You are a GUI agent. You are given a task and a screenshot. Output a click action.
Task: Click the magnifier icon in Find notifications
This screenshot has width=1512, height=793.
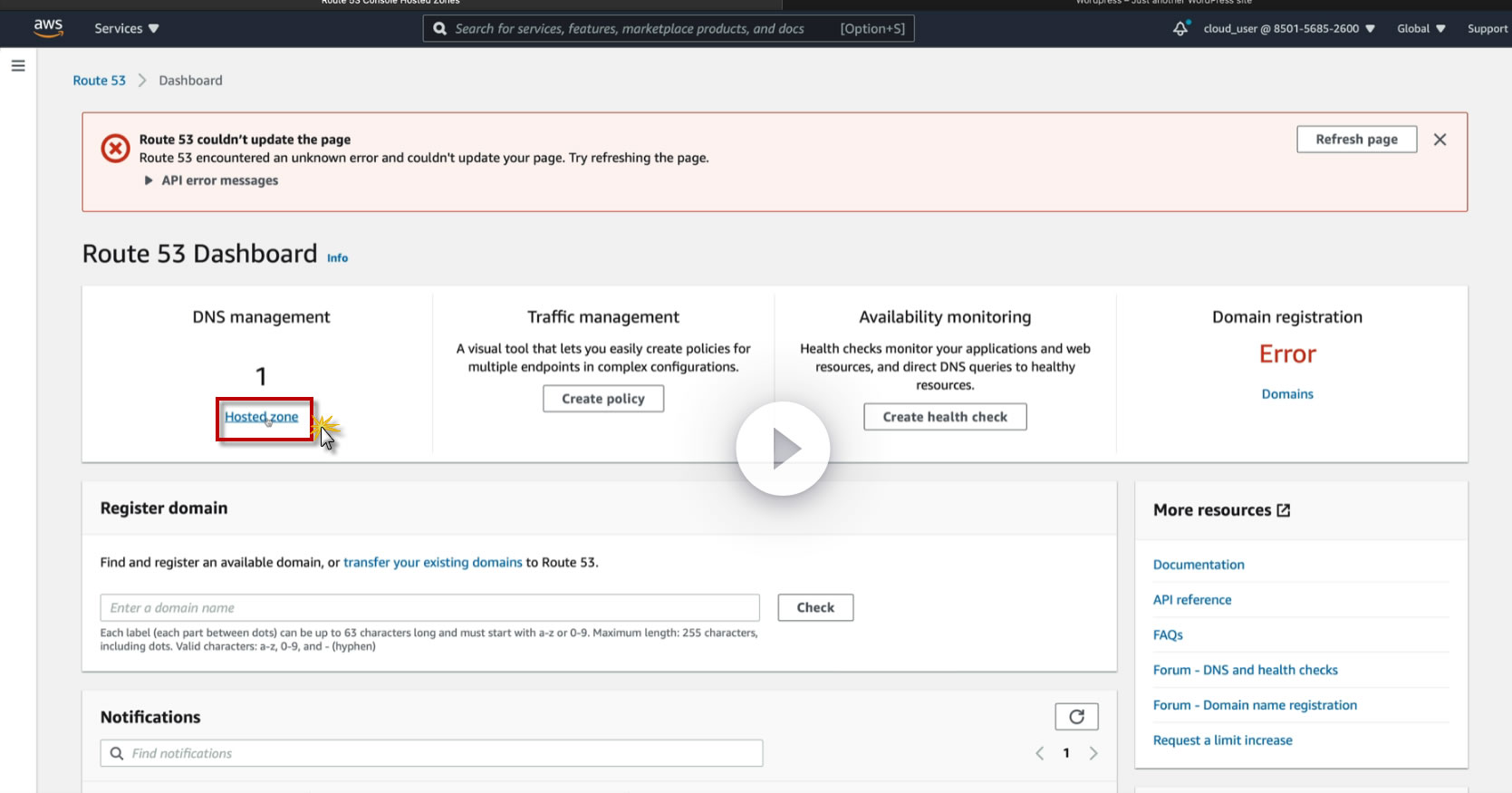click(117, 754)
